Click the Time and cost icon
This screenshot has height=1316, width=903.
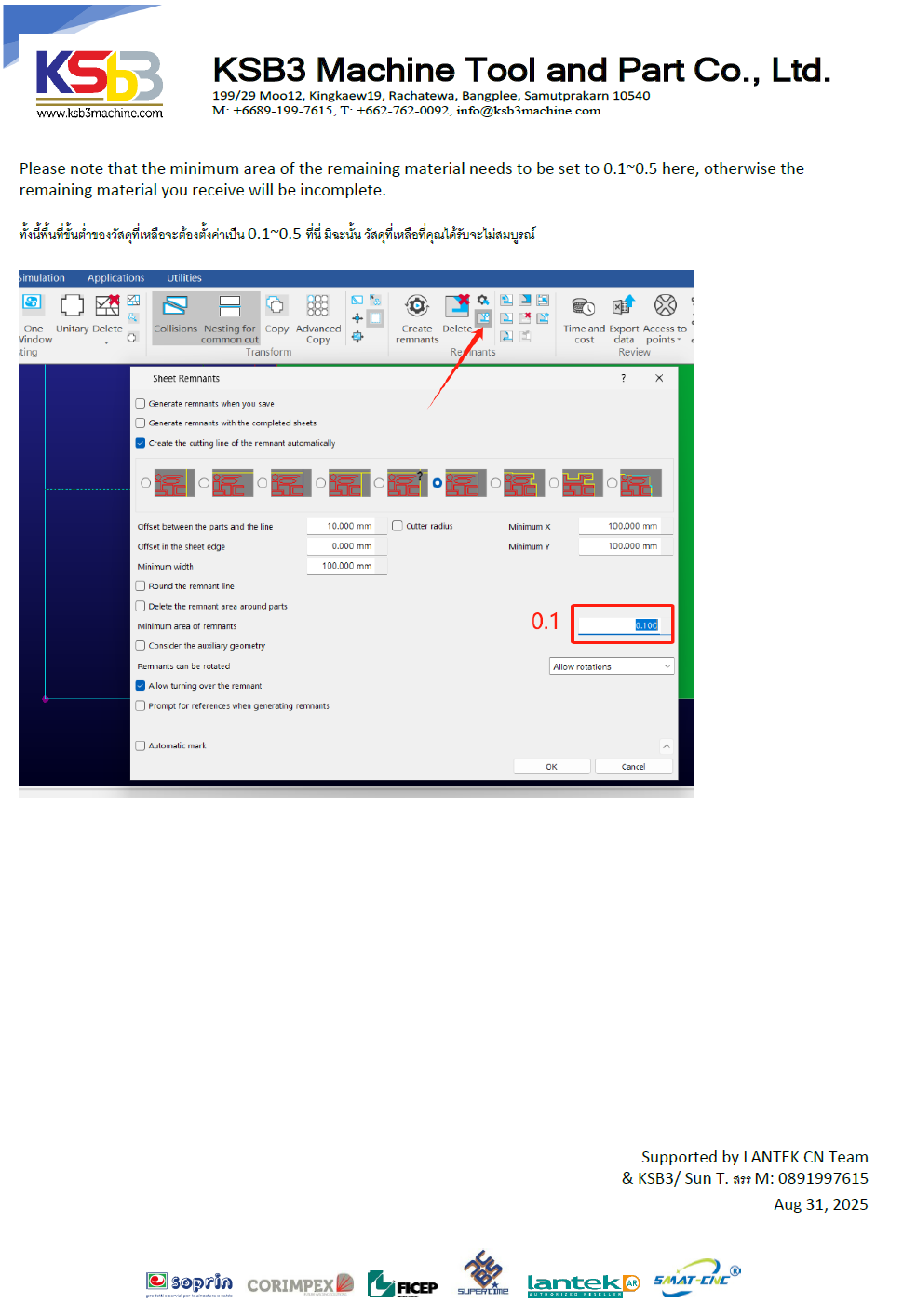click(584, 306)
